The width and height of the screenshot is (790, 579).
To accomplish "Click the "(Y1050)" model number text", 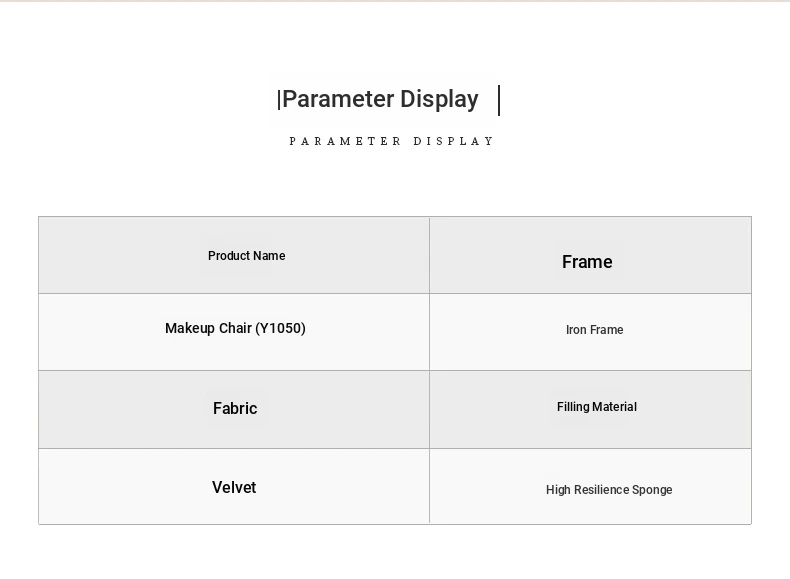I will coord(280,328).
